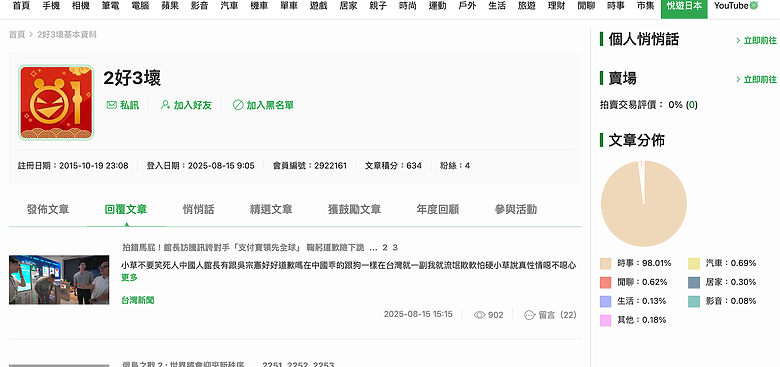Select the 回覆文章 tab

(126, 209)
